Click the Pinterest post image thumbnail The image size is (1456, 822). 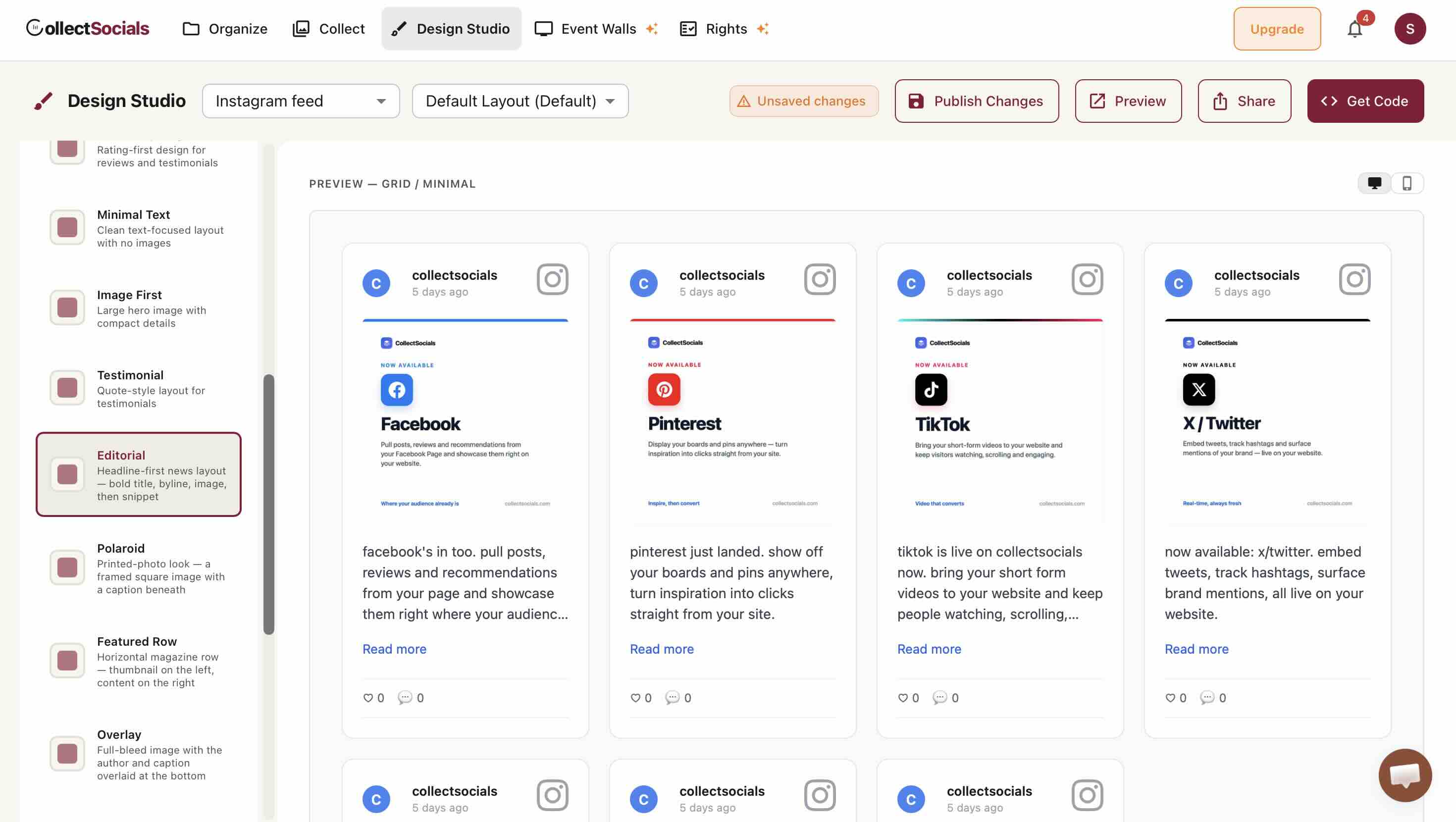pyautogui.click(x=732, y=422)
